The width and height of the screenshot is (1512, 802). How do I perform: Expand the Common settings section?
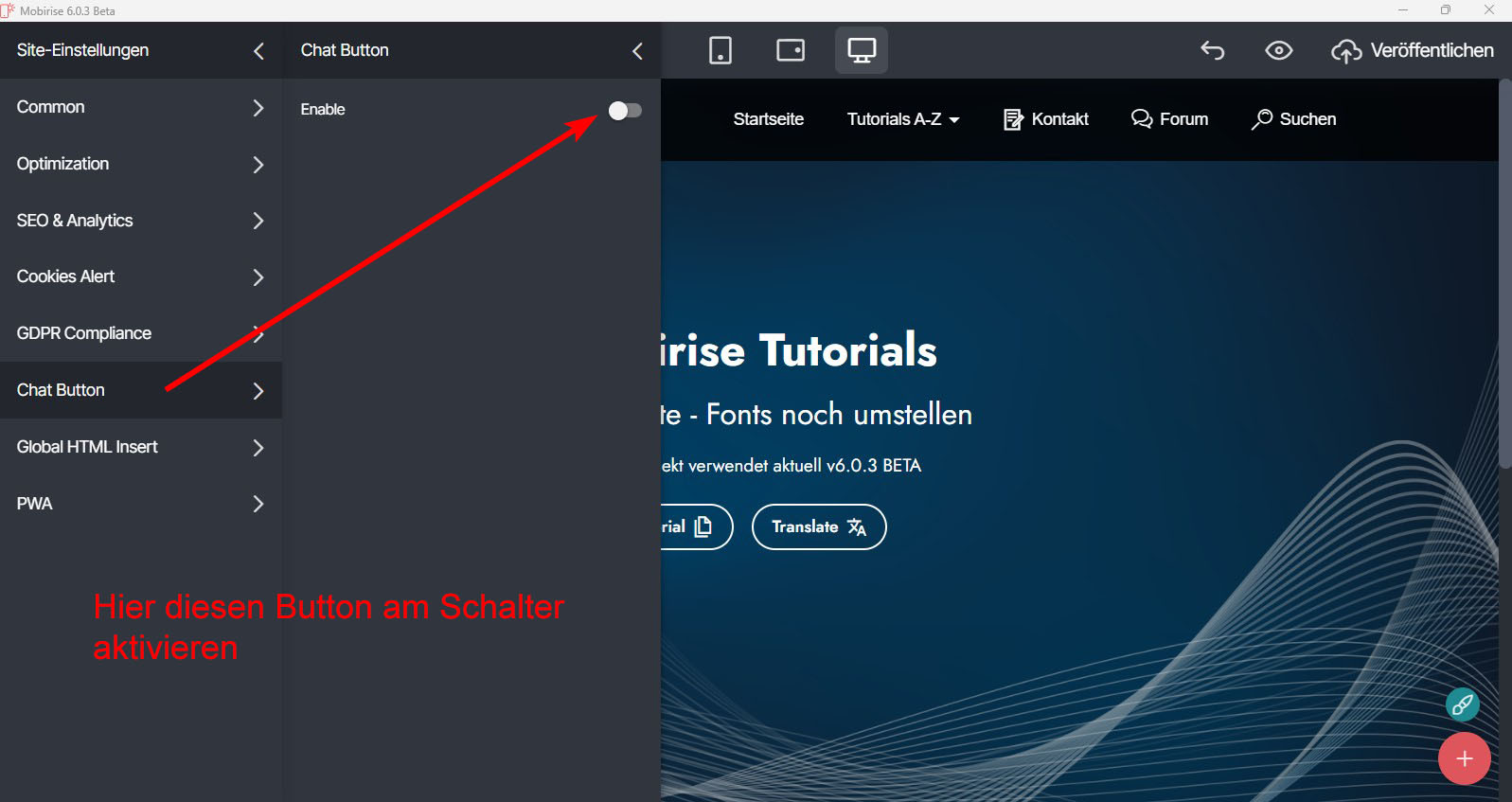(x=140, y=108)
